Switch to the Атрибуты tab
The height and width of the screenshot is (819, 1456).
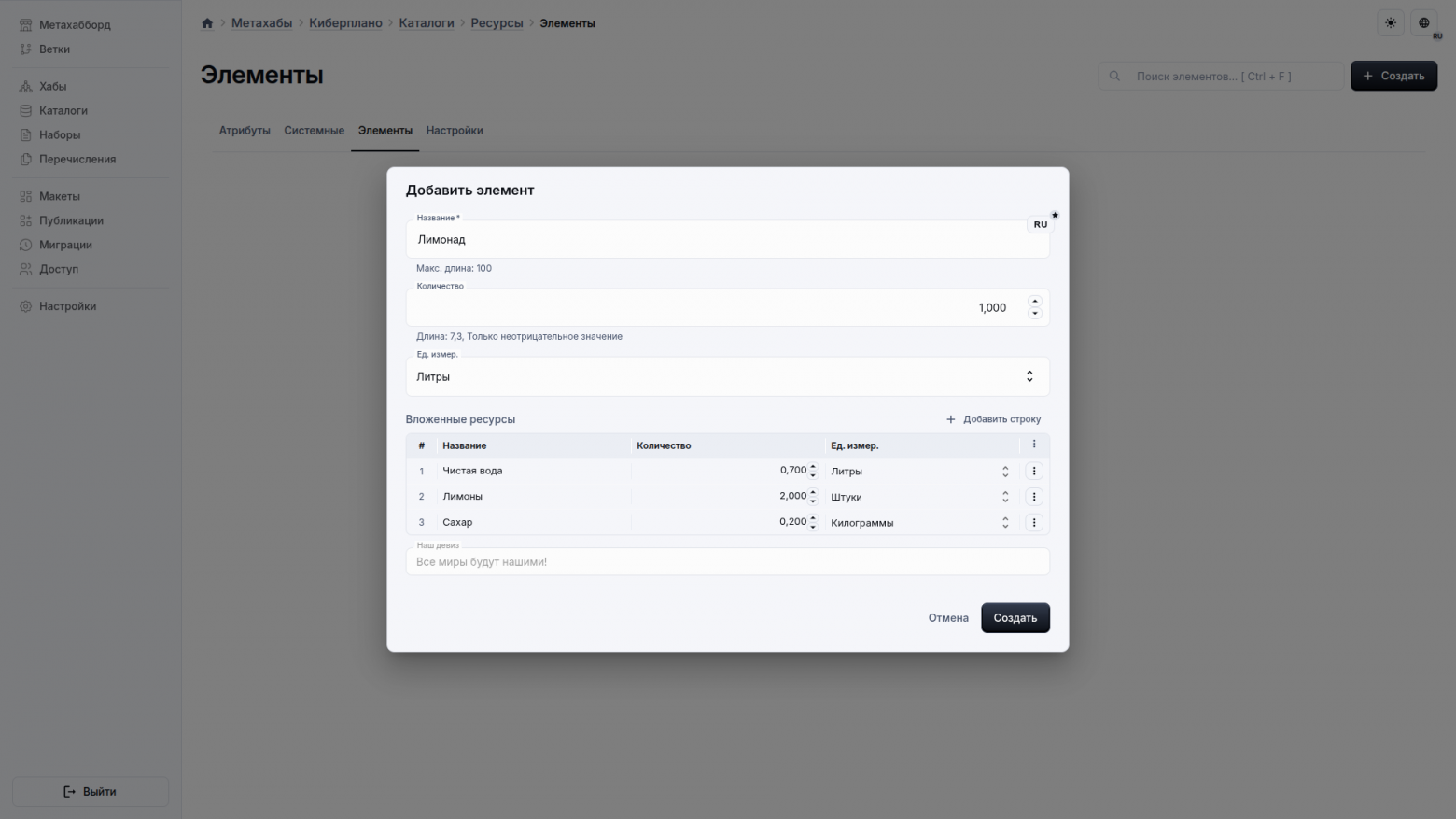pyautogui.click(x=245, y=131)
